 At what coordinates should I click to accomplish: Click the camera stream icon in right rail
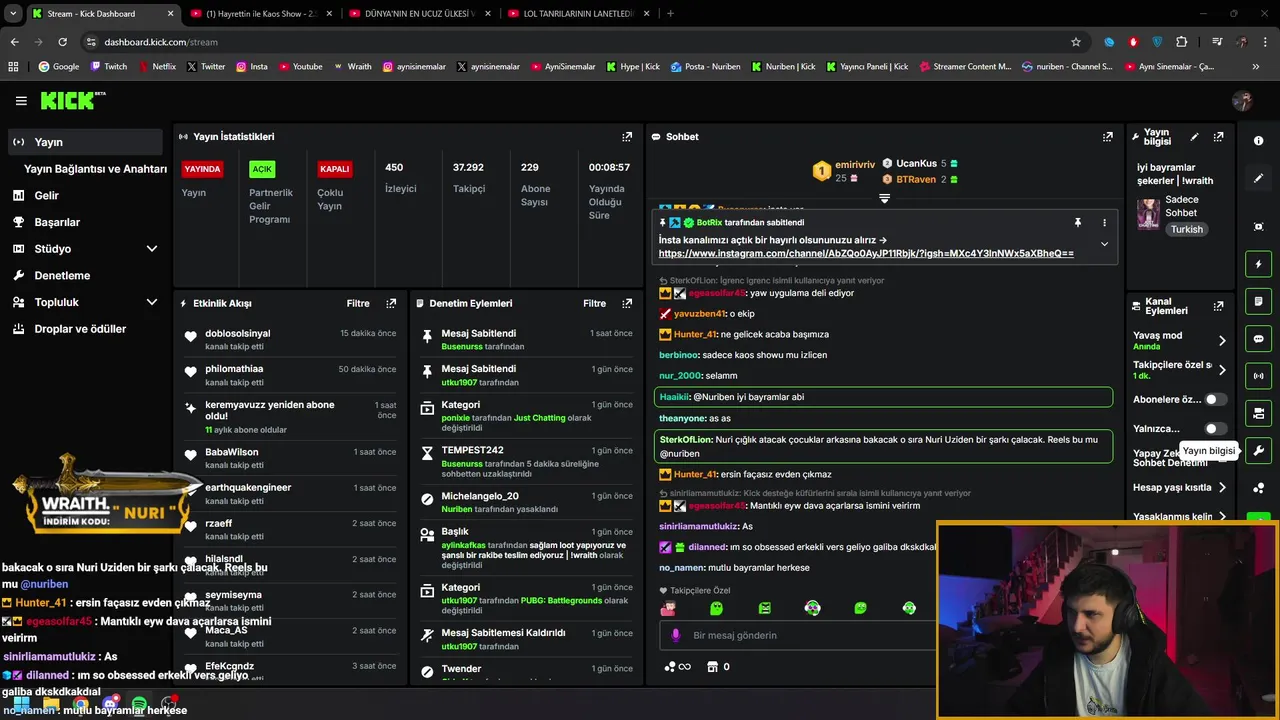coord(1258,413)
